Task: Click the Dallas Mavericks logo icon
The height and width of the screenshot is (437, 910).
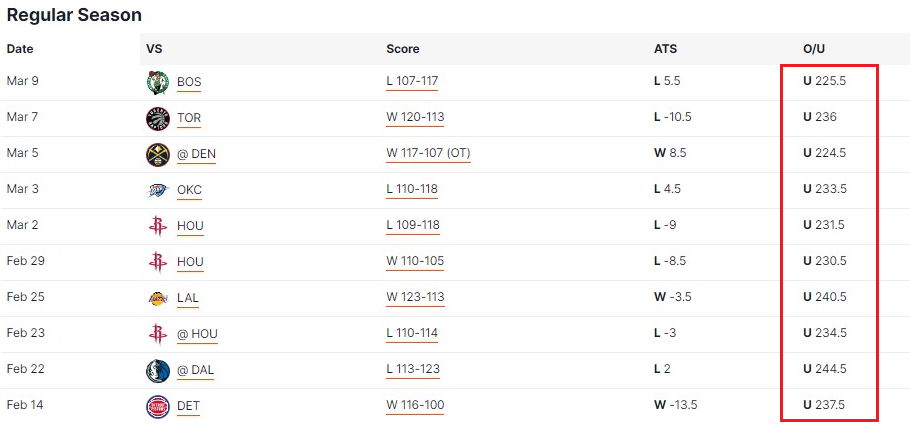Action: click(158, 370)
